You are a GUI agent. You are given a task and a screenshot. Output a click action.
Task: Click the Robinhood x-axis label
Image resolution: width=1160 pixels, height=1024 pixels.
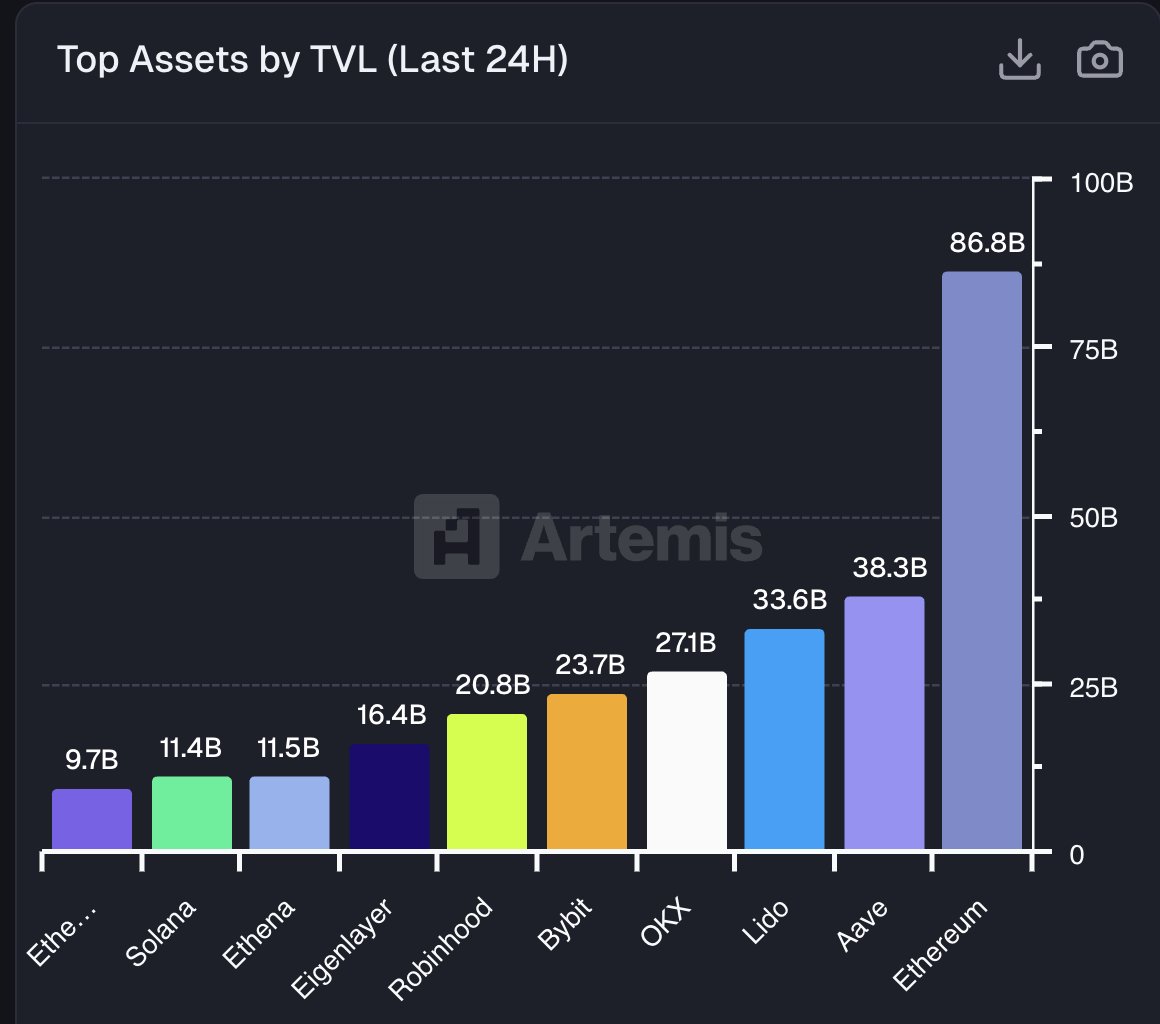(441, 948)
